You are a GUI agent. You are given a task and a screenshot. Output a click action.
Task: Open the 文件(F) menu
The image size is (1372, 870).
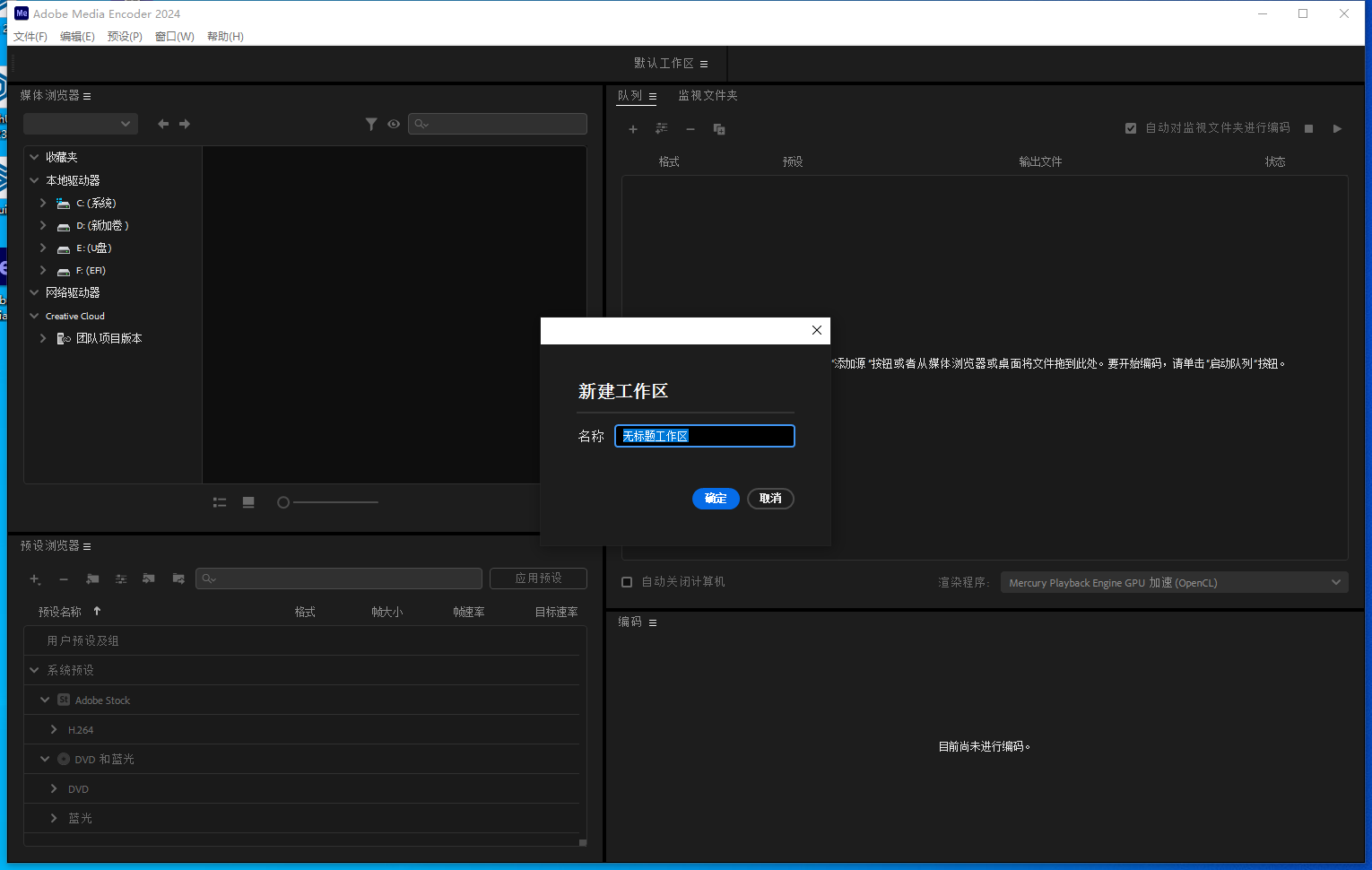point(30,37)
